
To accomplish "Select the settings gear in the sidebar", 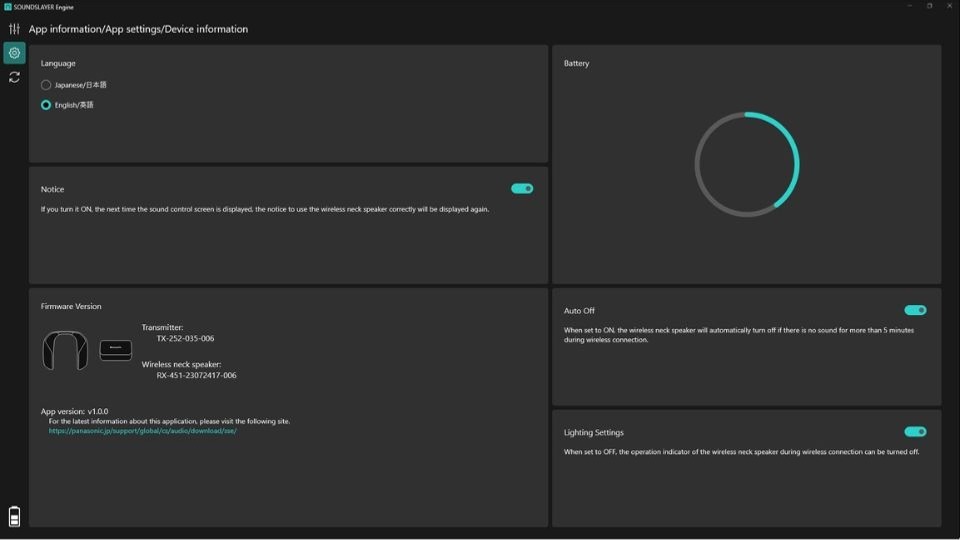I will click(x=14, y=53).
